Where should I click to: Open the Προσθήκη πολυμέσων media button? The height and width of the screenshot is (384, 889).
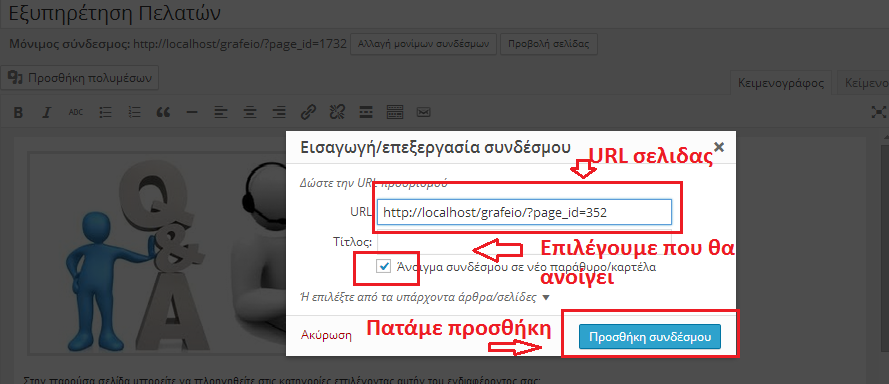click(80, 78)
